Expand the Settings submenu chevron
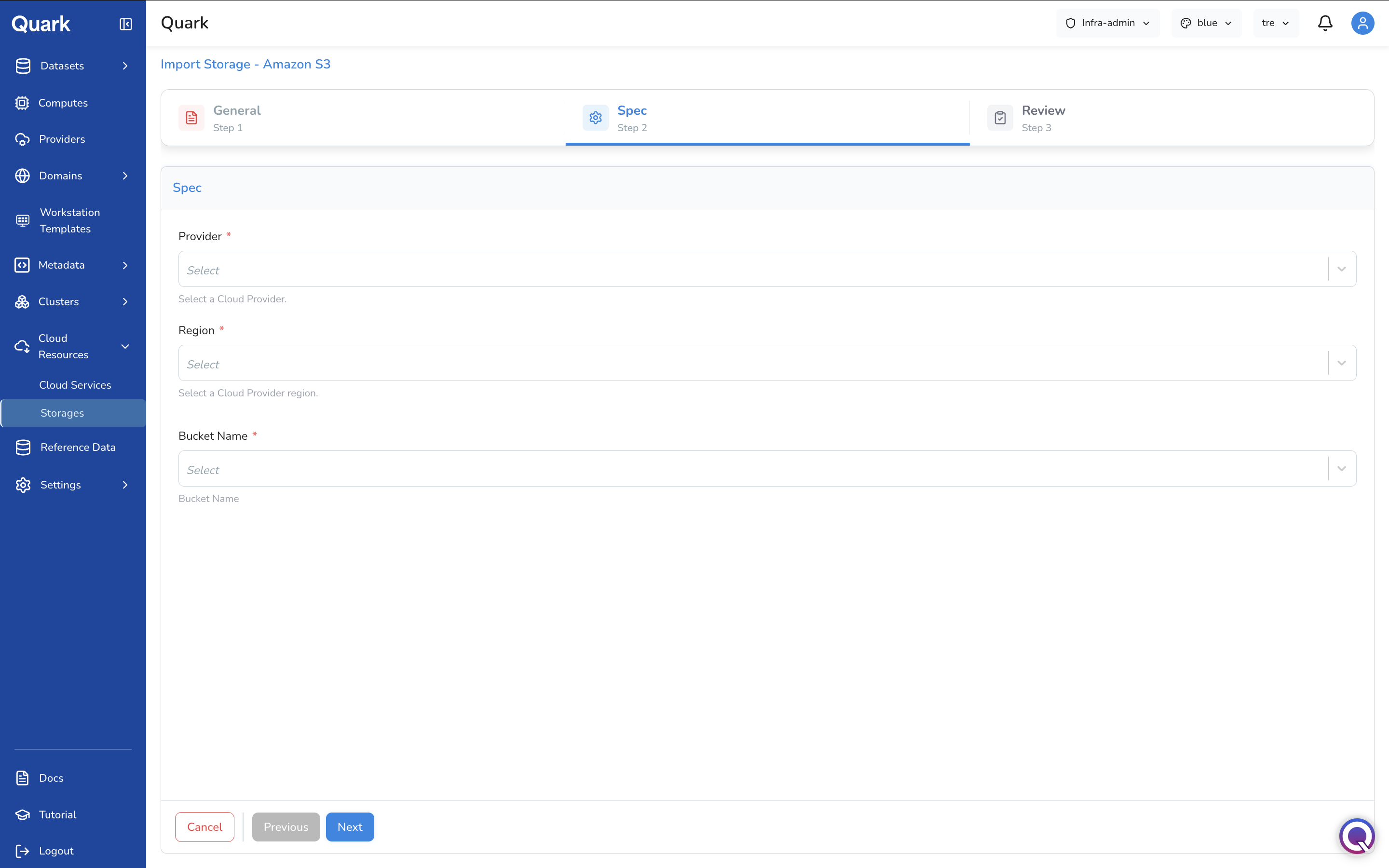This screenshot has width=1389, height=868. point(125,485)
